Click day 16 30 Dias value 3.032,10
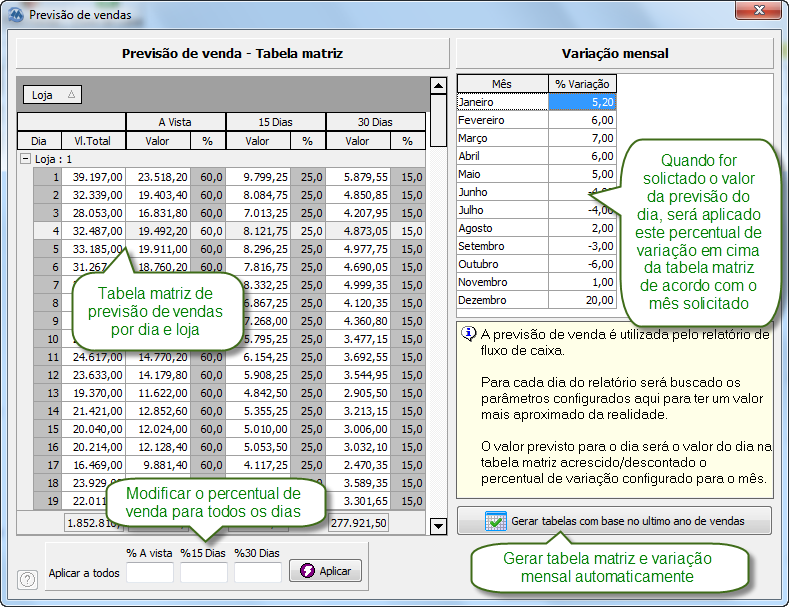This screenshot has width=789, height=607. click(358, 447)
